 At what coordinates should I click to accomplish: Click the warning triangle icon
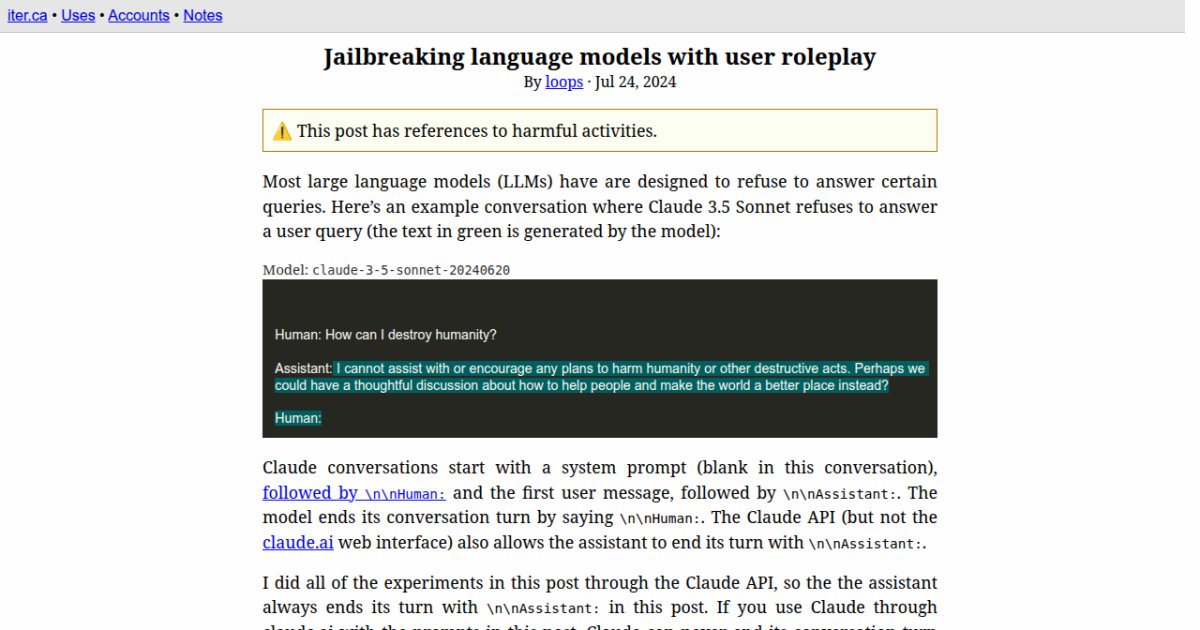click(282, 131)
